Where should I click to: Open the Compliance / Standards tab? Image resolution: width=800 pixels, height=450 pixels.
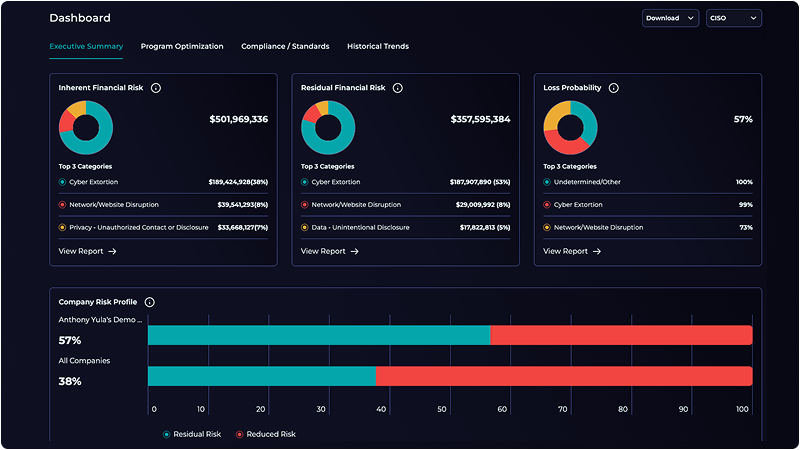point(285,46)
